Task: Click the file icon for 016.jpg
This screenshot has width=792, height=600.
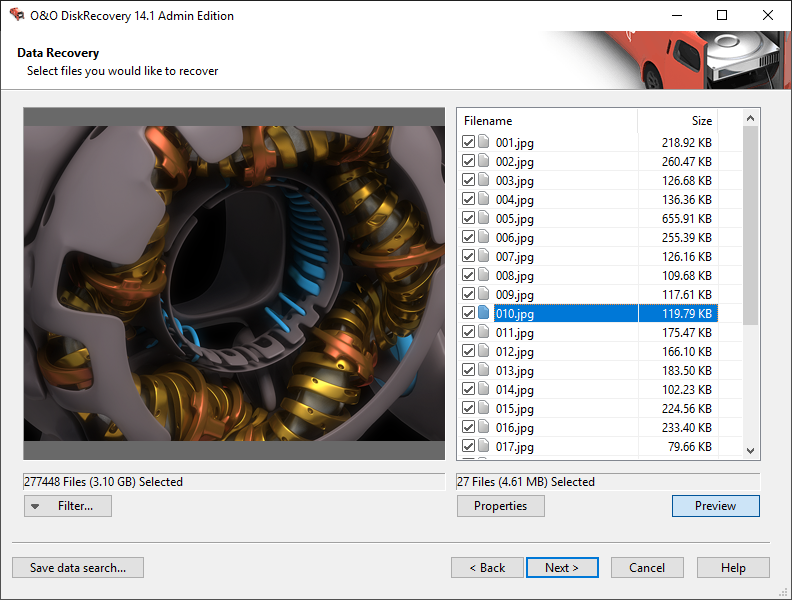Action: coord(485,428)
